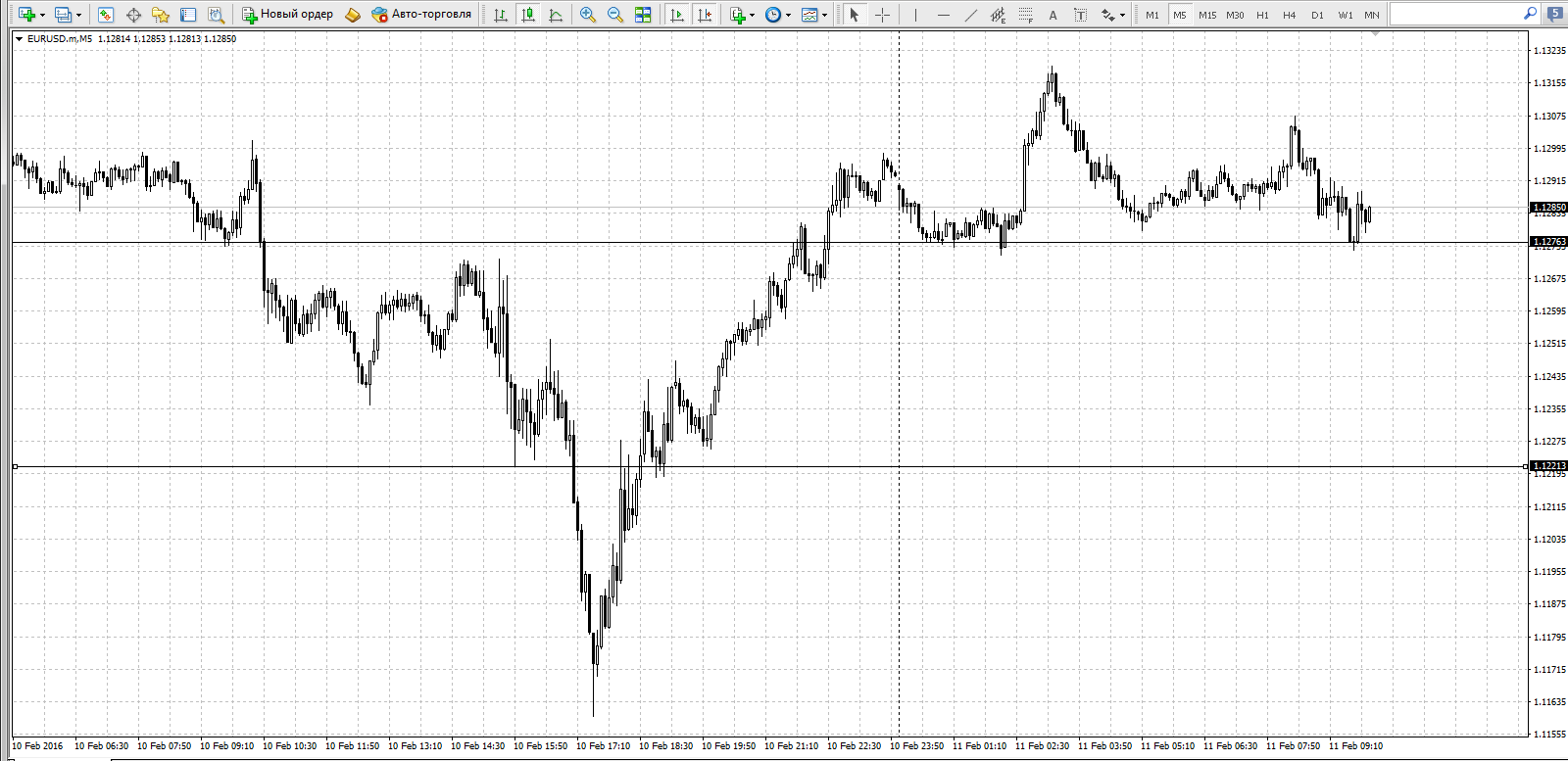The image size is (1568, 761).
Task: Switch timeframe to MN
Action: [1372, 15]
